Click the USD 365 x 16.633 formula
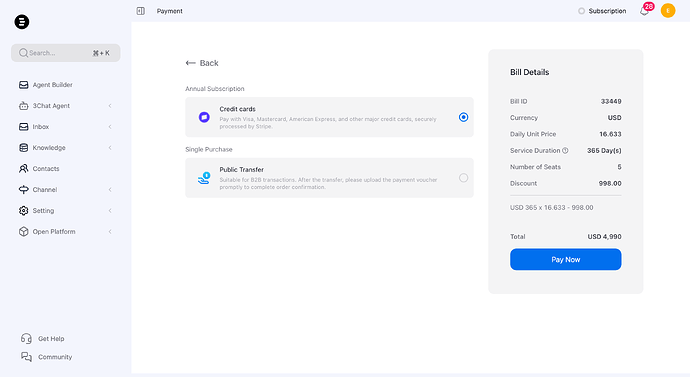Screen dimensions: 690x377 click(x=551, y=208)
